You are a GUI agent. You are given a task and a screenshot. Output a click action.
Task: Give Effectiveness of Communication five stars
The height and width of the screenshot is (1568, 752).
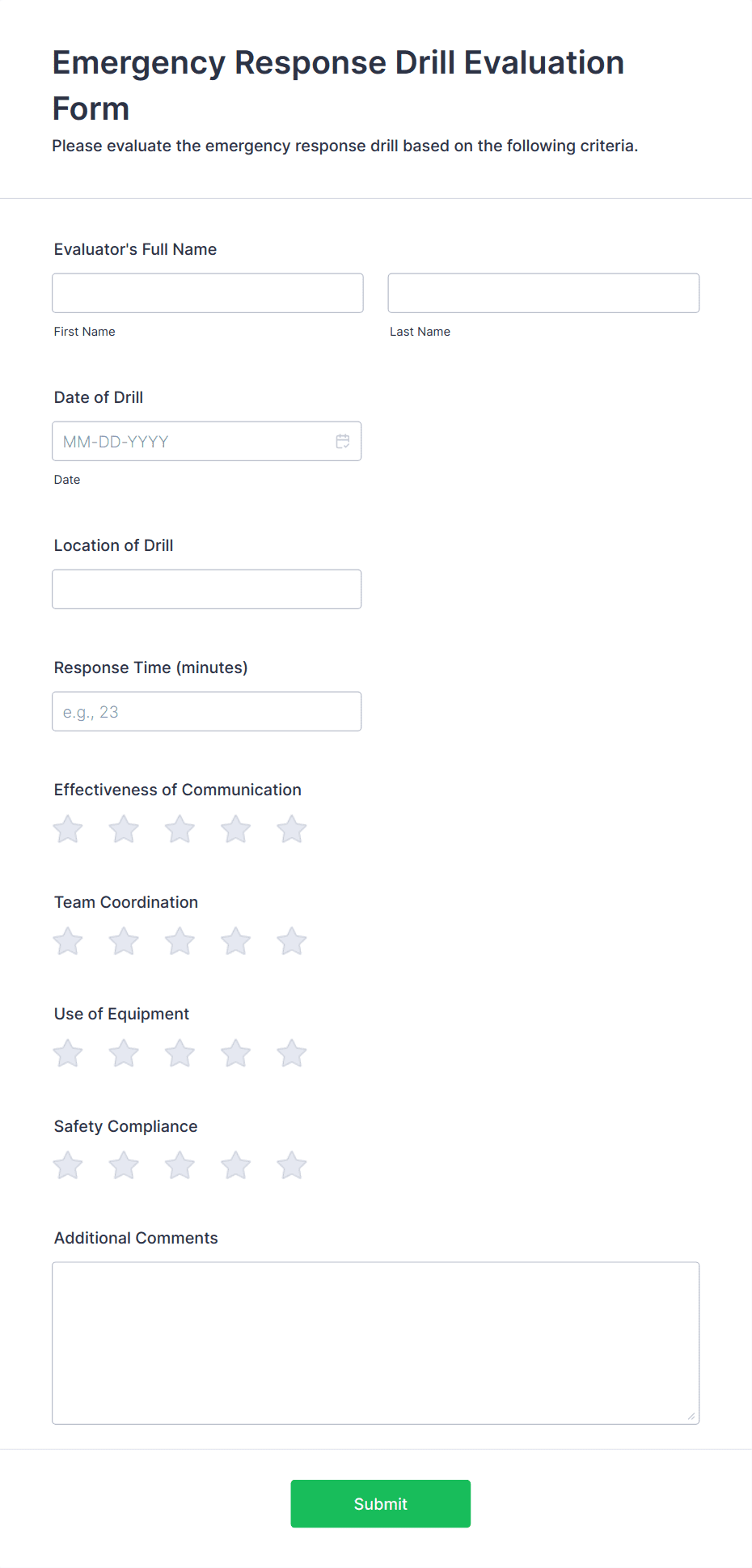tap(292, 829)
